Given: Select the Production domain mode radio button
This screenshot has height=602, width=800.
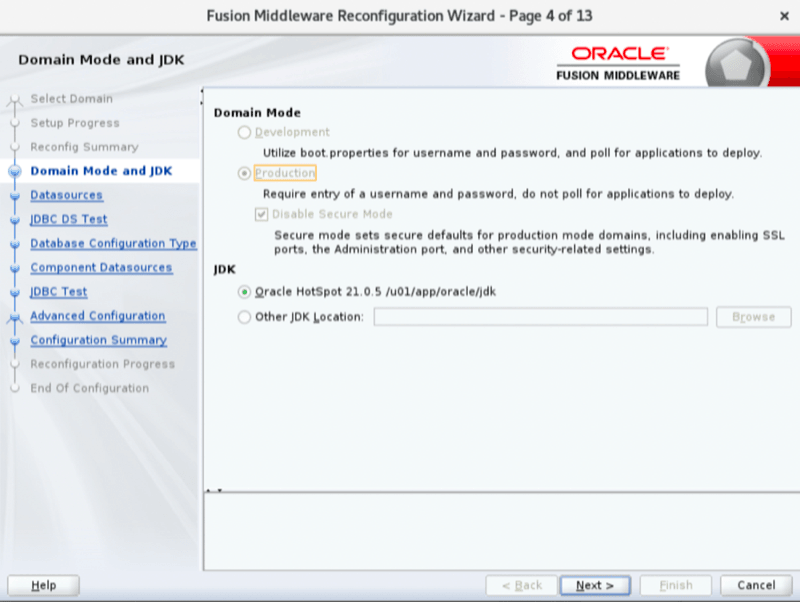Looking at the screenshot, I should 244,173.
